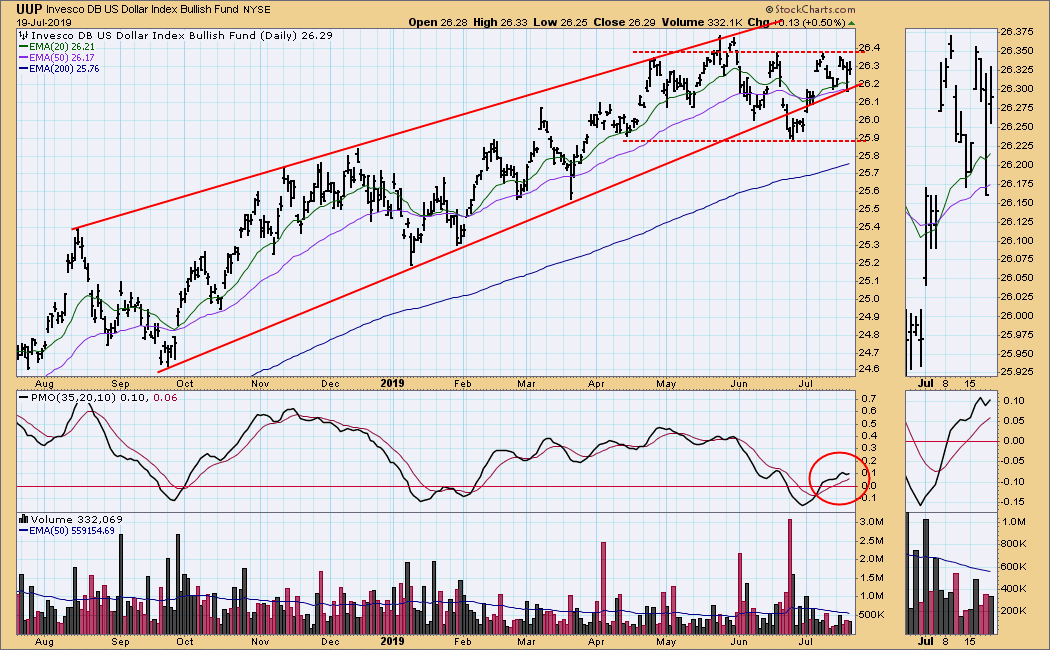Select the Nov label on the main date axis

[x=261, y=382]
